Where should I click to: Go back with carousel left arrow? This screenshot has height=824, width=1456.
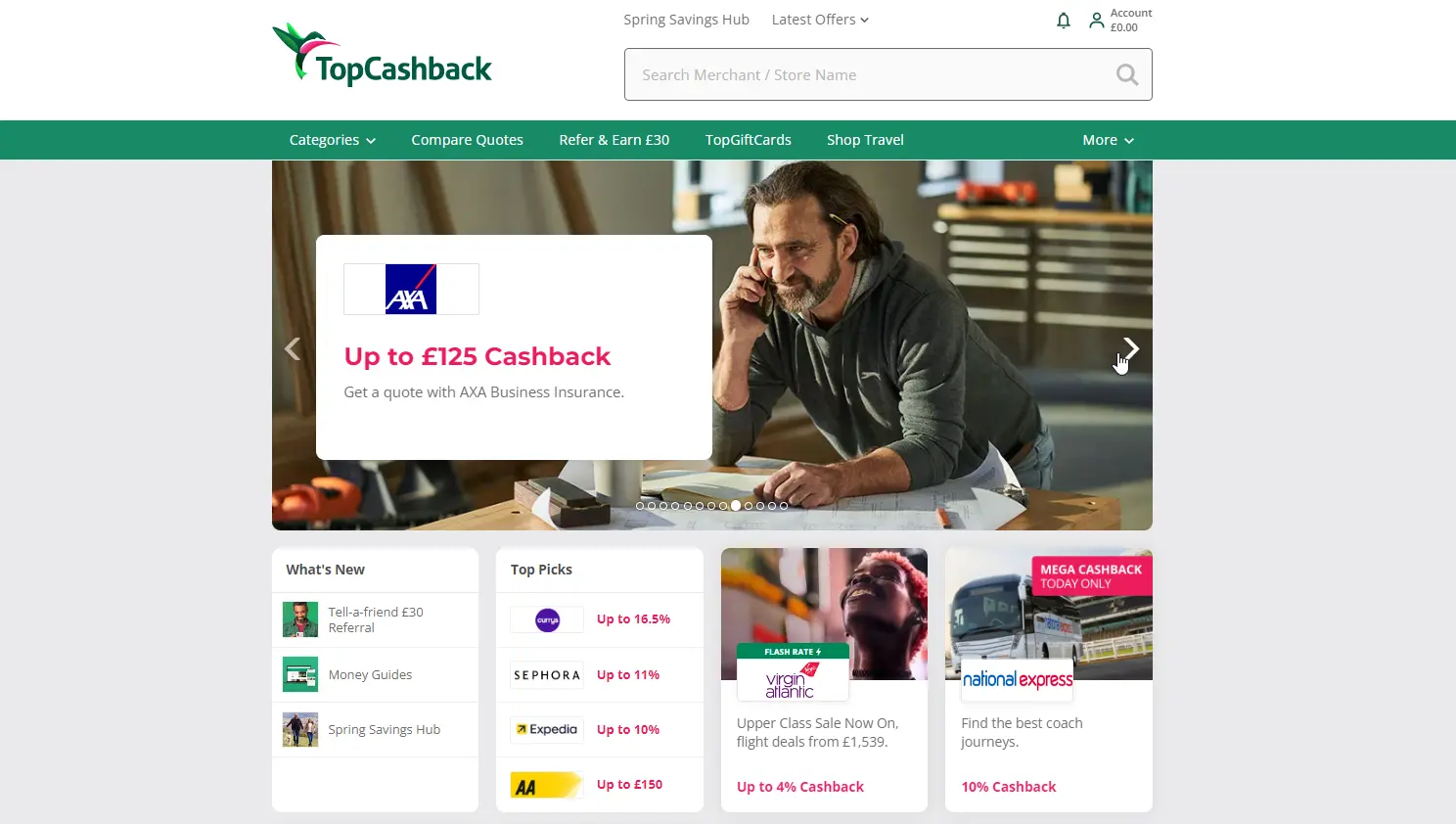293,348
